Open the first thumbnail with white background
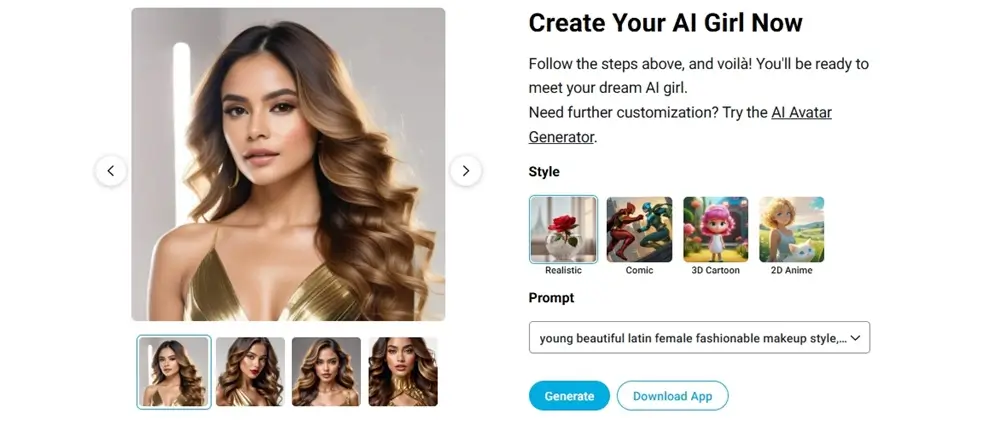The image size is (1000, 425). pyautogui.click(x=173, y=371)
